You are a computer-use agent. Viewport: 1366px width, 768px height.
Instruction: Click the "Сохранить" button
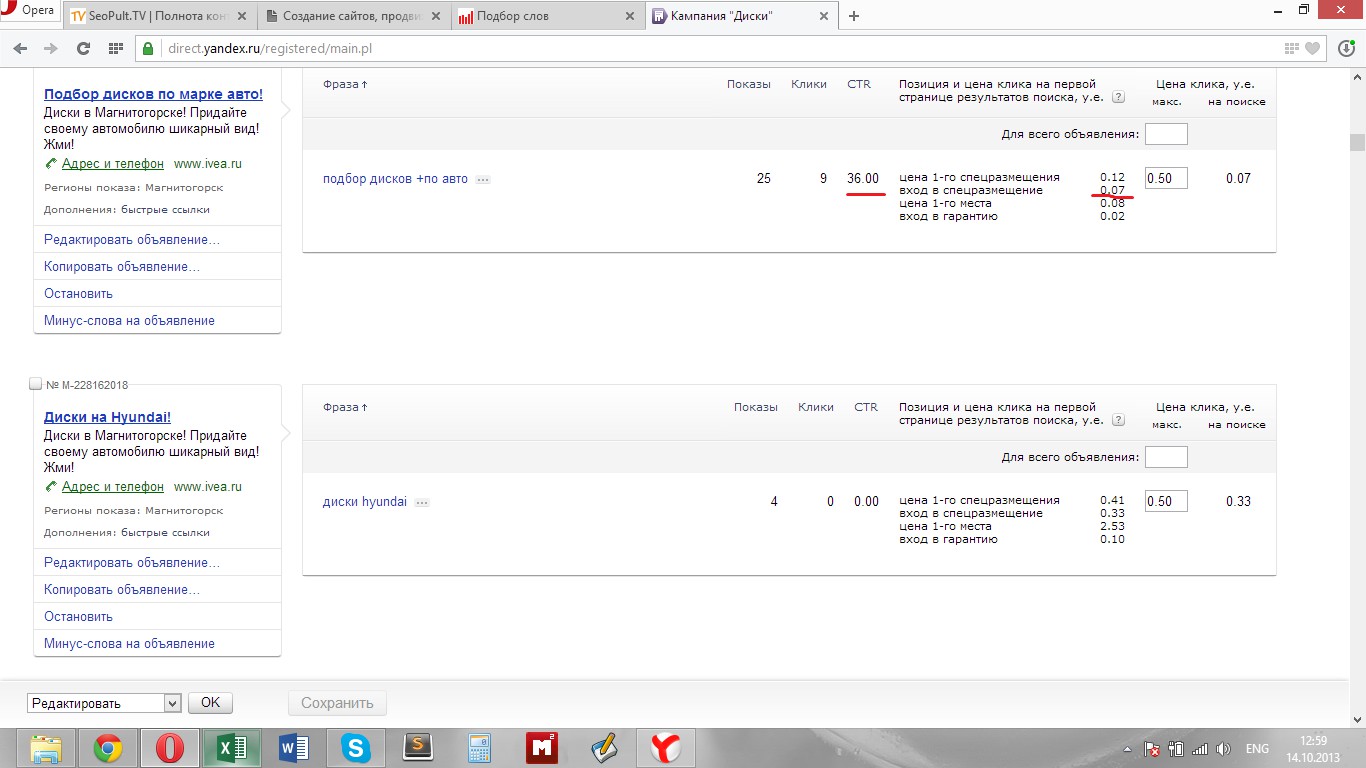click(x=337, y=703)
